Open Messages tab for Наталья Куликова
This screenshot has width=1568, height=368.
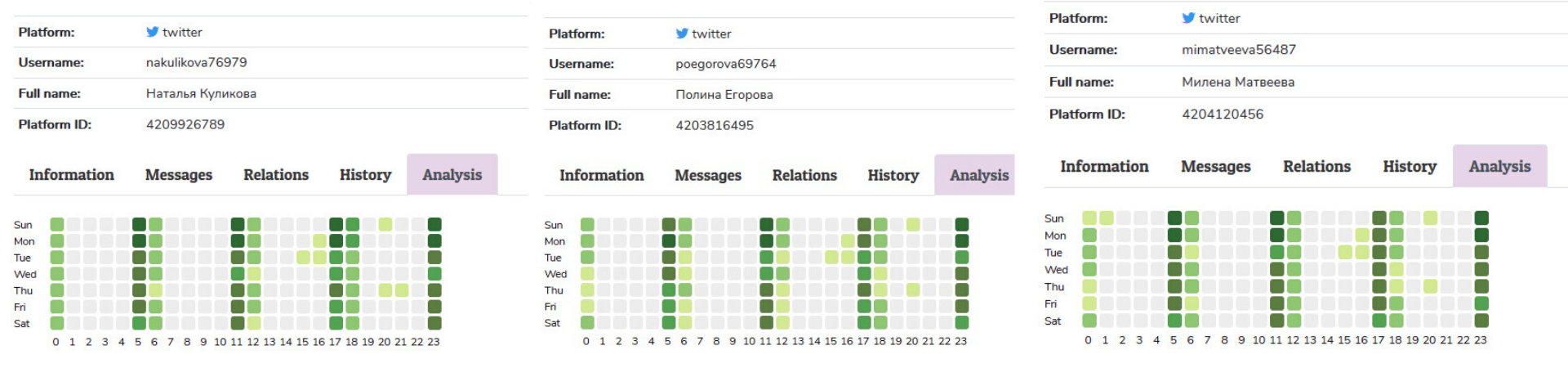[x=178, y=175]
